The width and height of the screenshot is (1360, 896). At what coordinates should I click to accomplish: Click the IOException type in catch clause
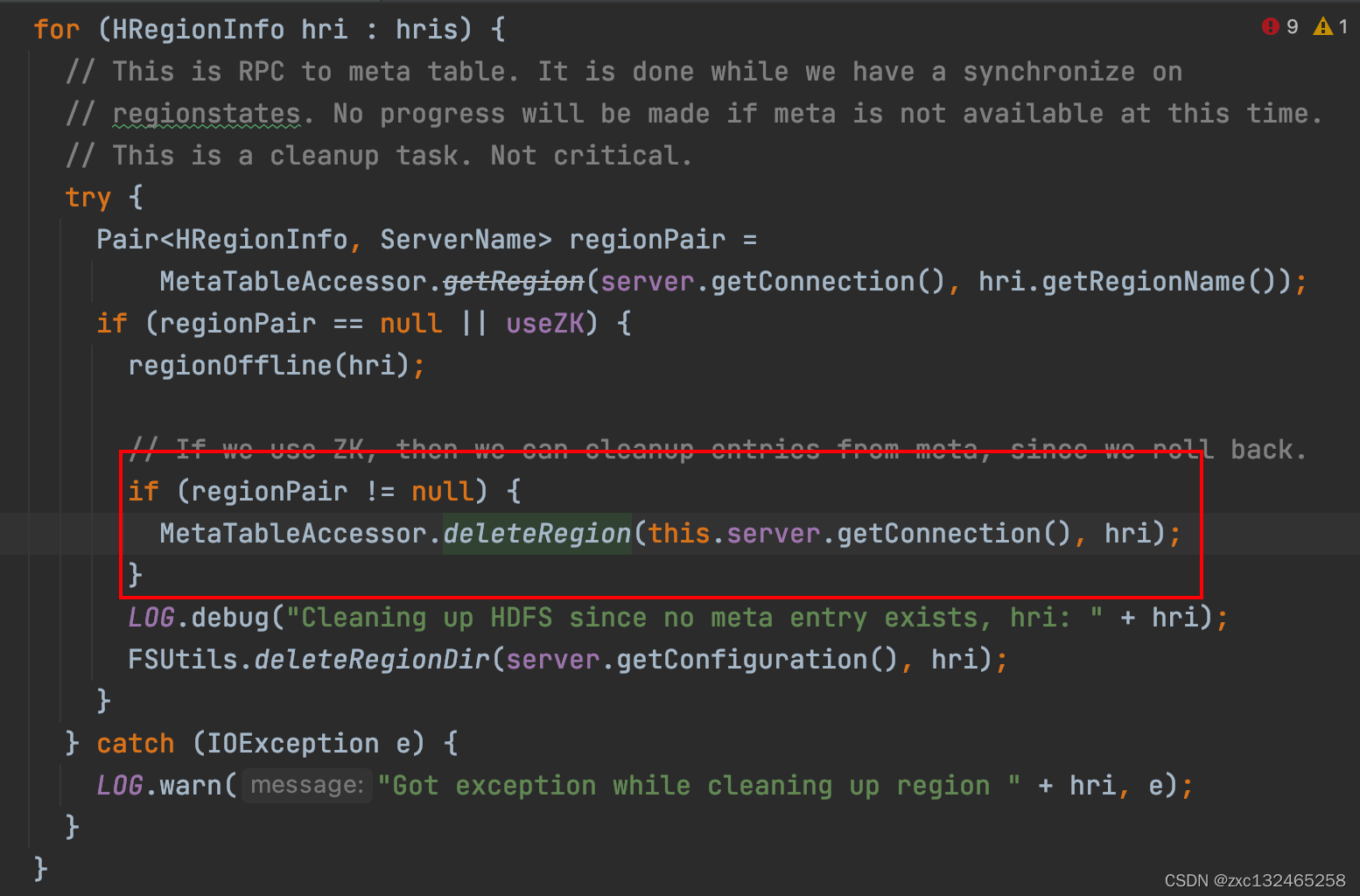(293, 743)
